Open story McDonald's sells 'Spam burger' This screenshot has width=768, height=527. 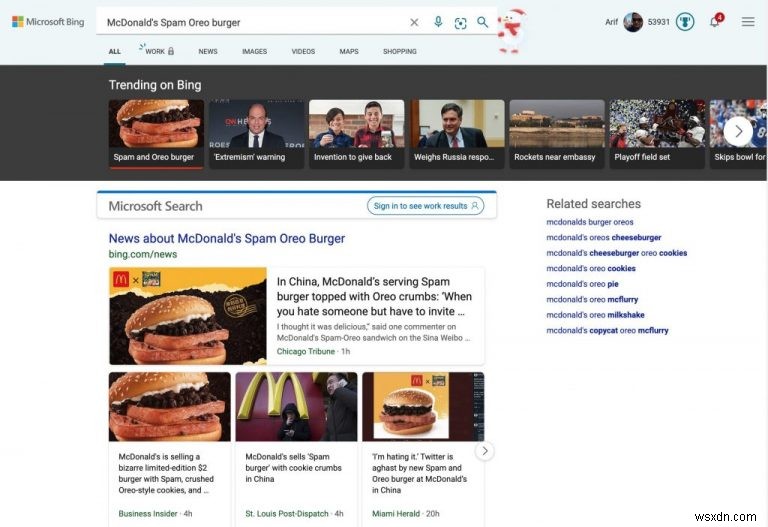293,468
